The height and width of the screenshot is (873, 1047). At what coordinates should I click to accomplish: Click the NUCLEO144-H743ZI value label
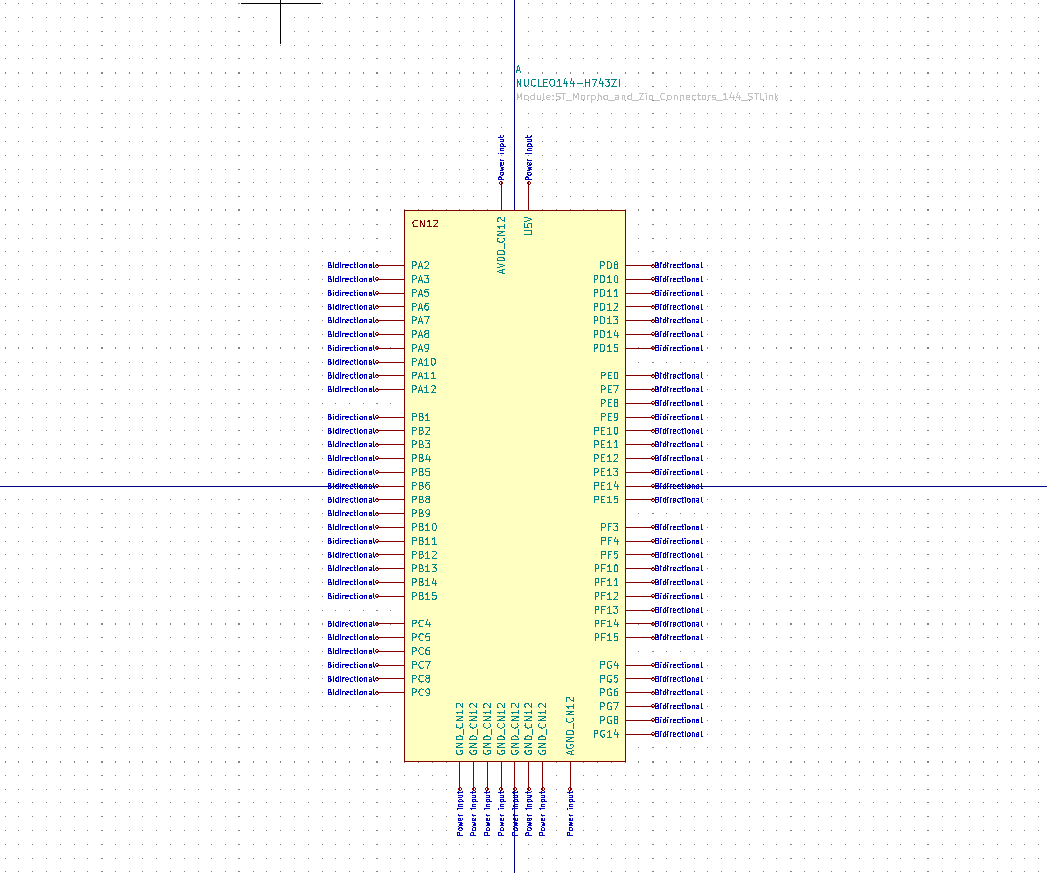570,84
